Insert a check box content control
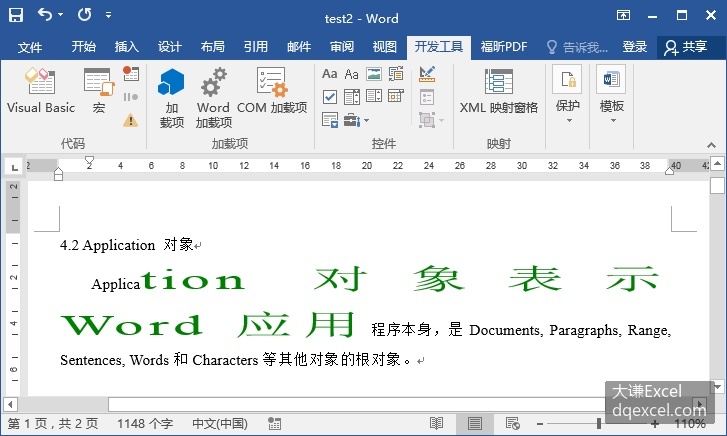Image resolution: width=727 pixels, height=436 pixels. 330,96
